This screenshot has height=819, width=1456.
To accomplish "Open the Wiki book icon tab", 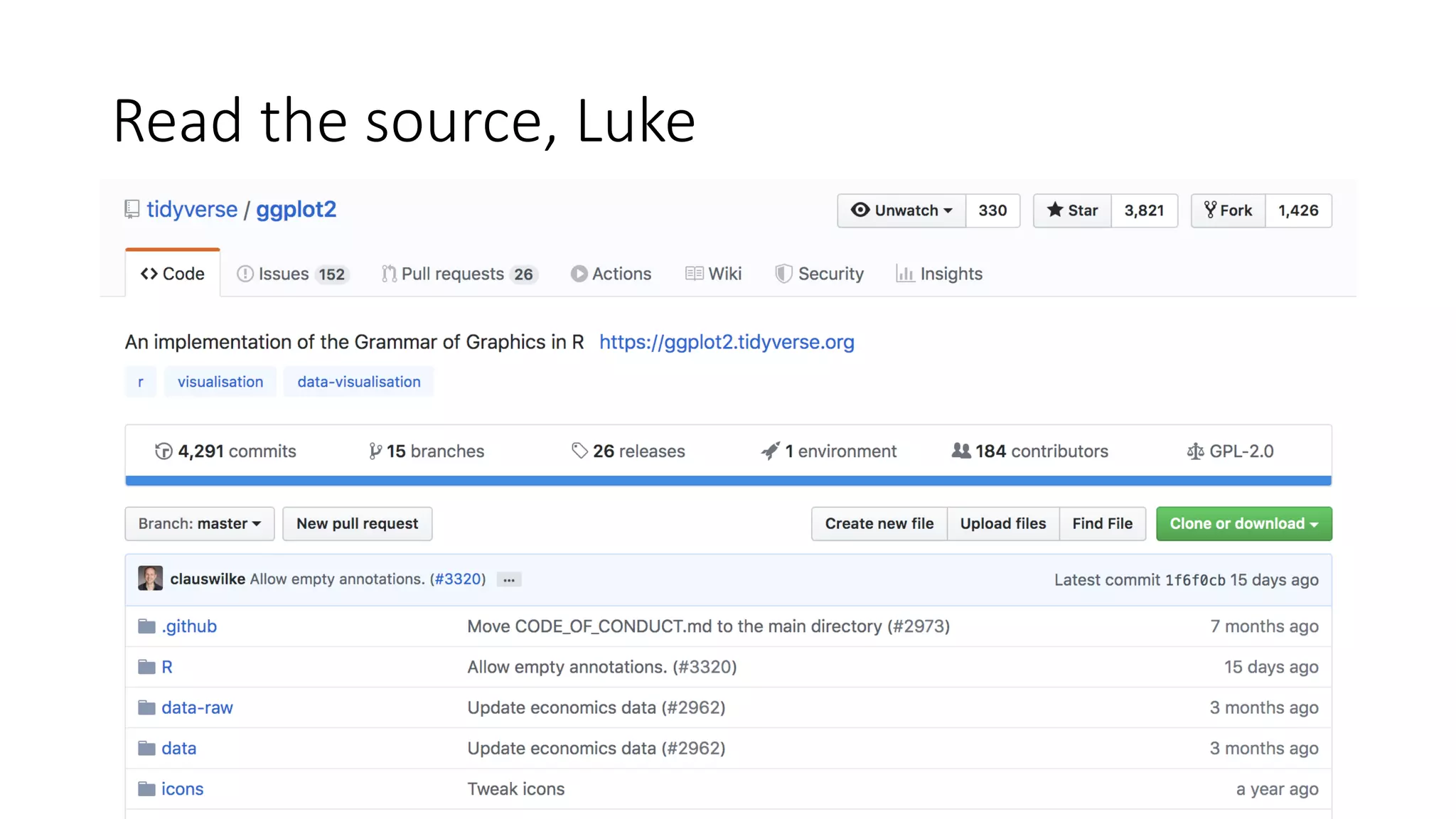I will (x=694, y=274).
